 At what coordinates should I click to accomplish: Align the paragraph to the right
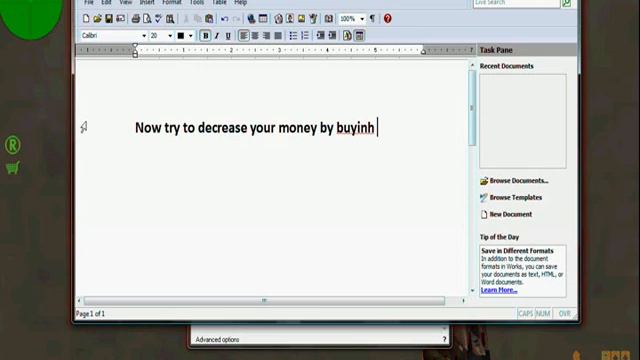click(x=267, y=36)
